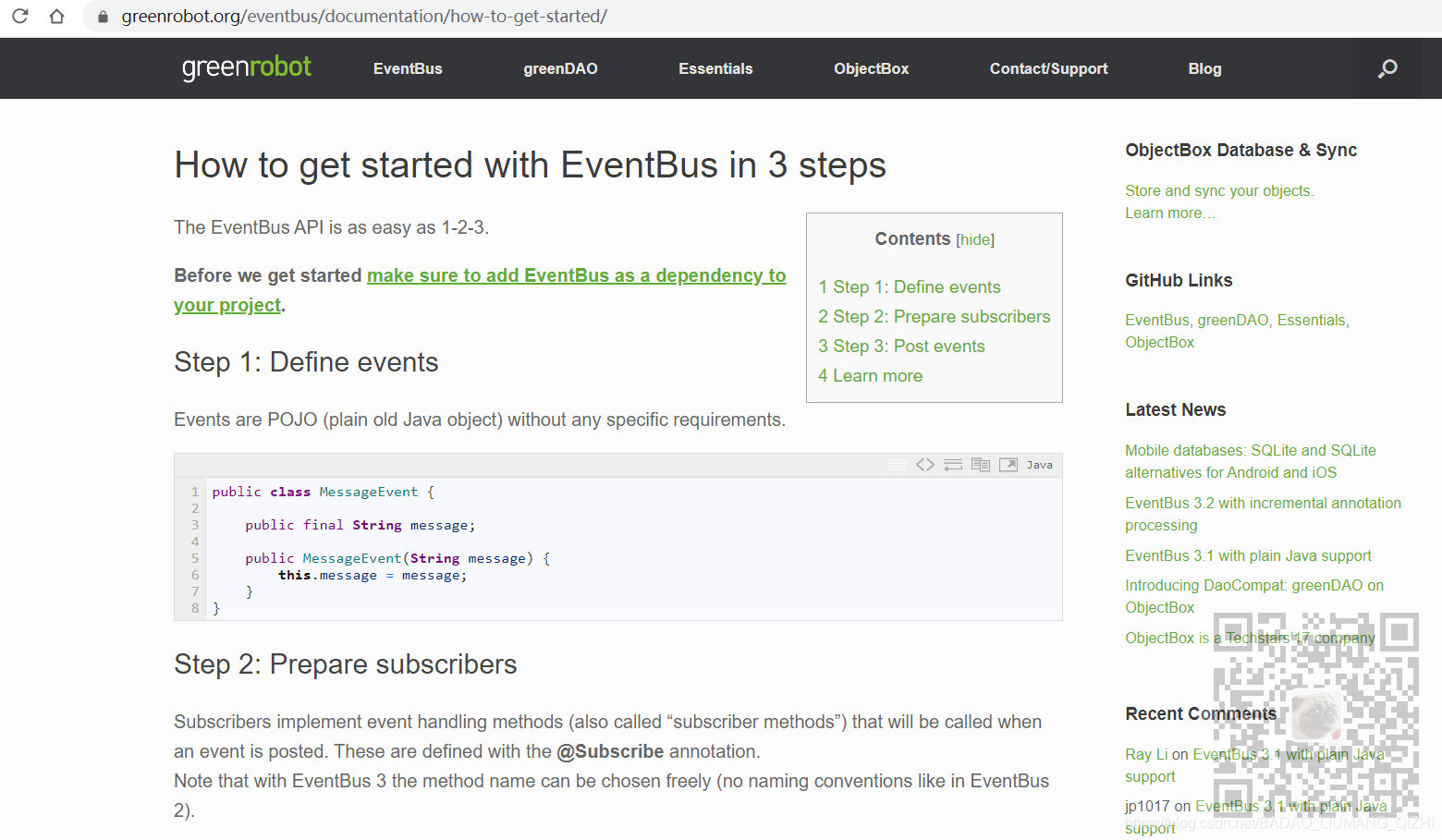The height and width of the screenshot is (840, 1442).
Task: Click the Java language label on the snippet
Action: point(1040,464)
